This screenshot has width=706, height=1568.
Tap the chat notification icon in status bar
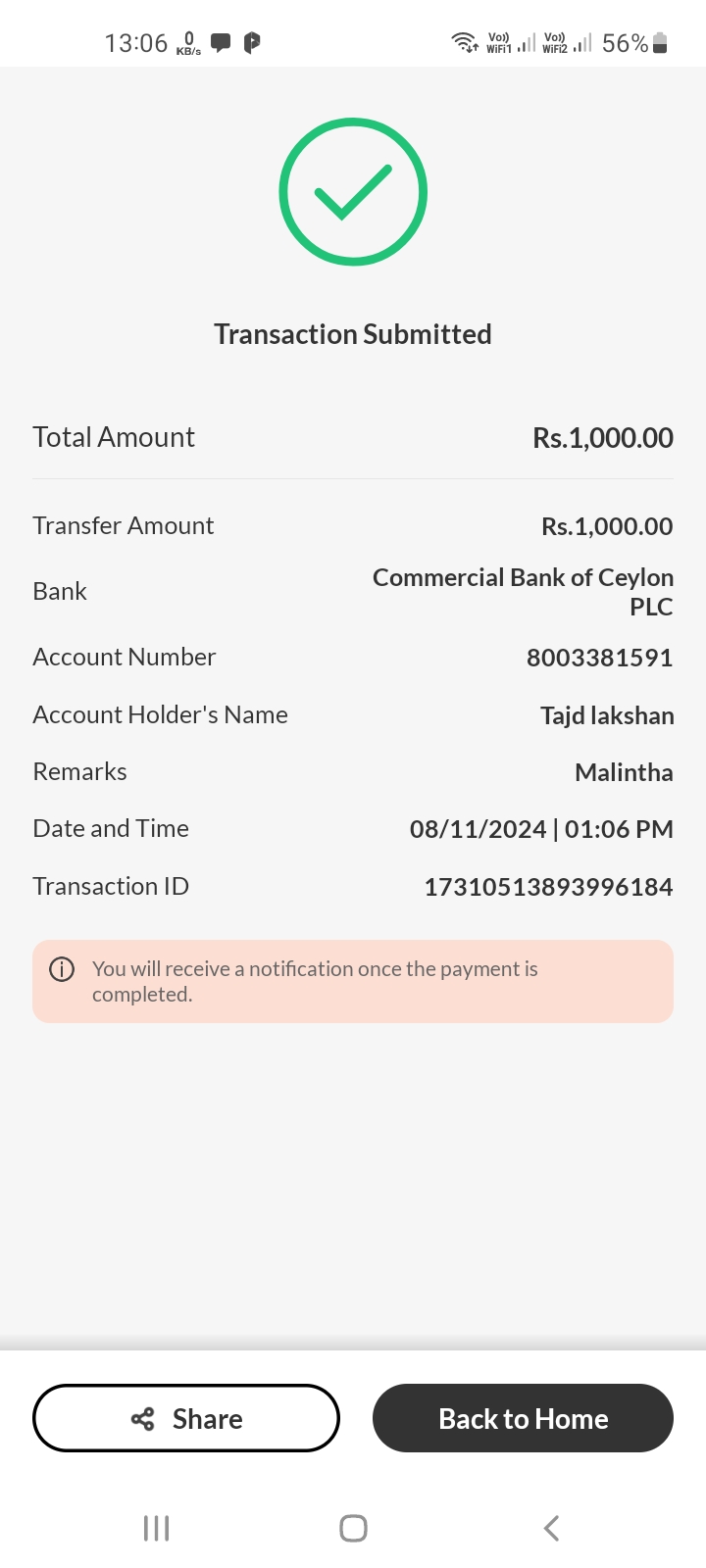coord(221,42)
